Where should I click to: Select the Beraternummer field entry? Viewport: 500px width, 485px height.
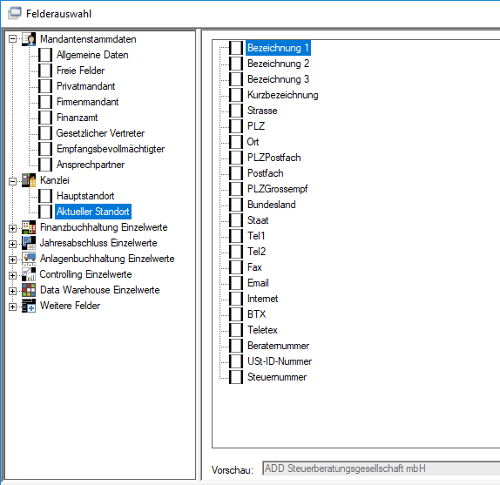(278, 346)
